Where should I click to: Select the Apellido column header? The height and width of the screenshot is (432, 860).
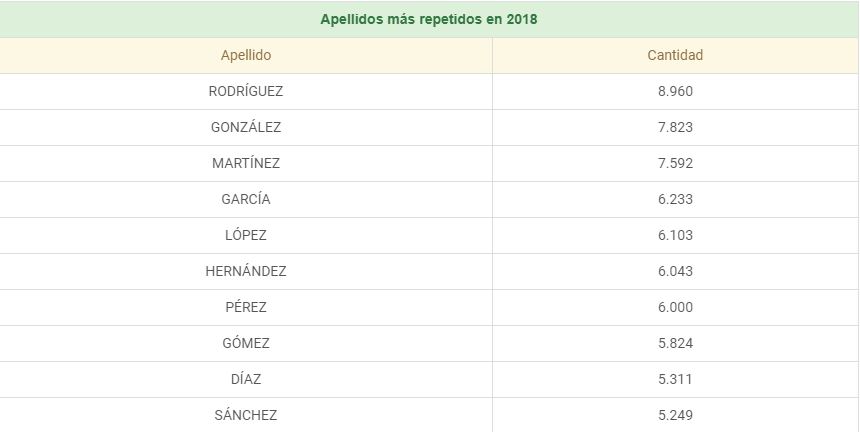(x=246, y=55)
